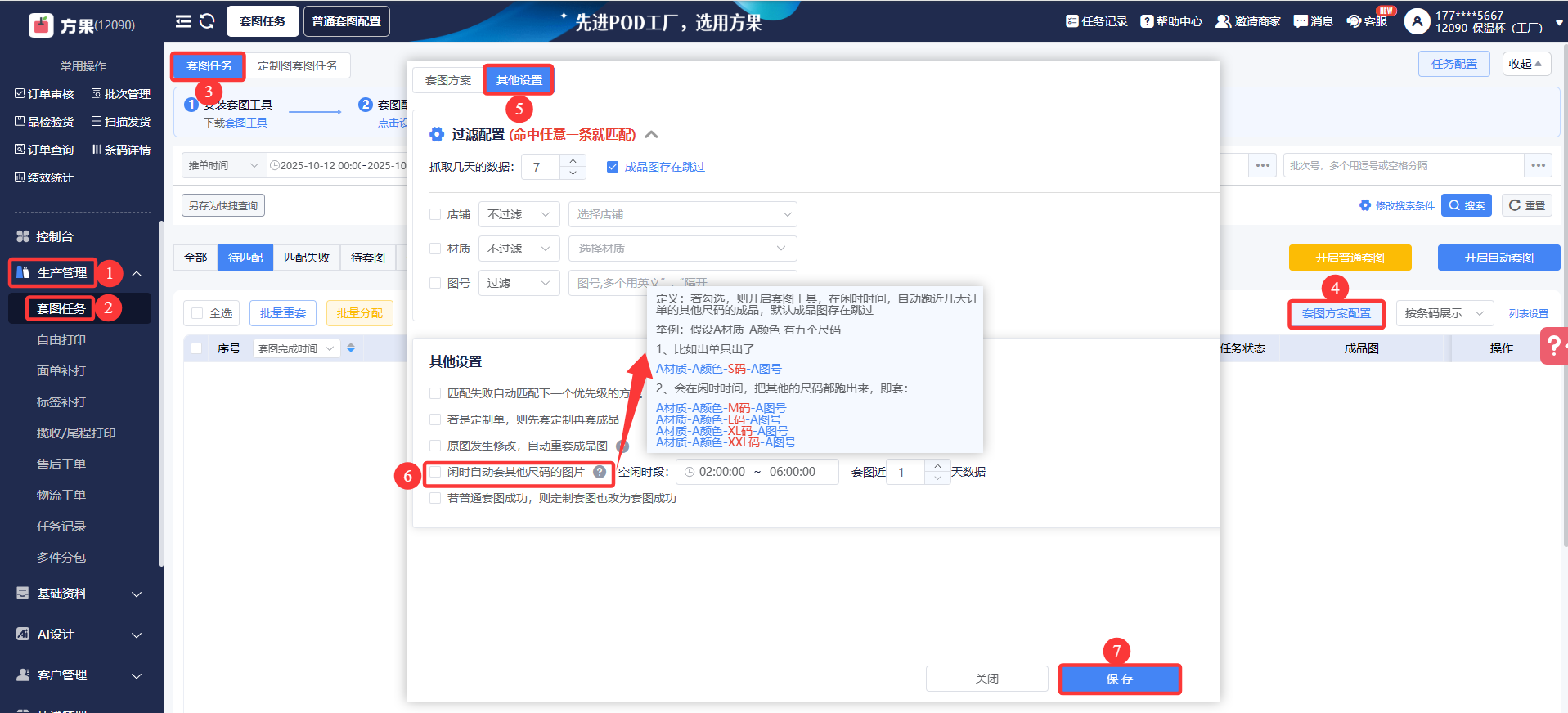Switch to the 其他设置 dialog tab
The width and height of the screenshot is (1568, 713).
(x=519, y=80)
